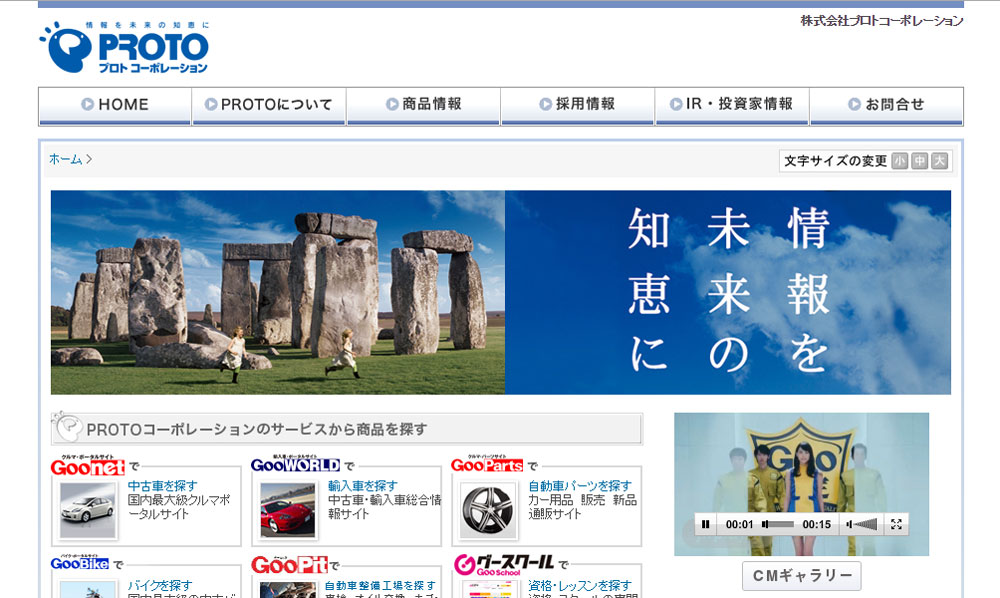
Task: Open the バイクを探す link
Action: pos(160,585)
